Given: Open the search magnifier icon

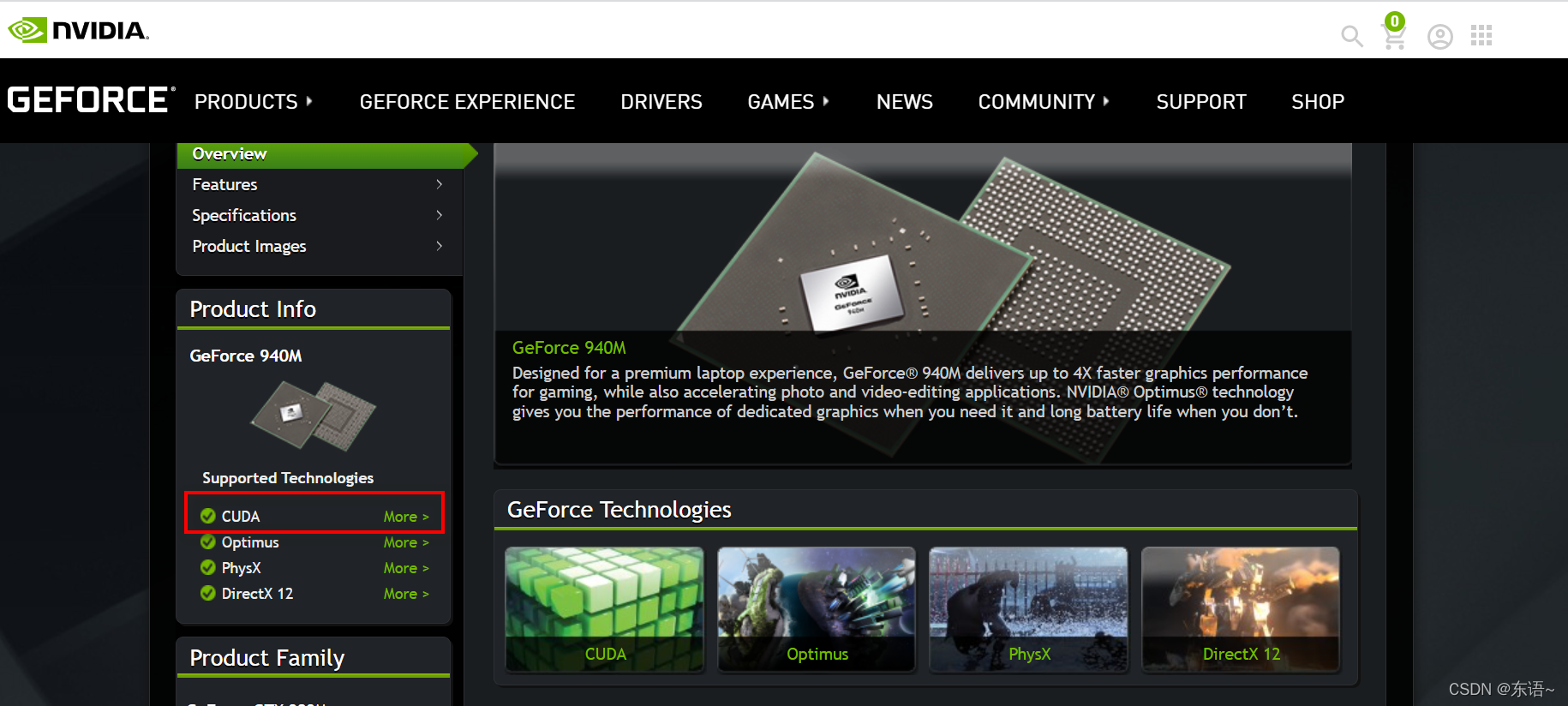Looking at the screenshot, I should pos(1352,36).
